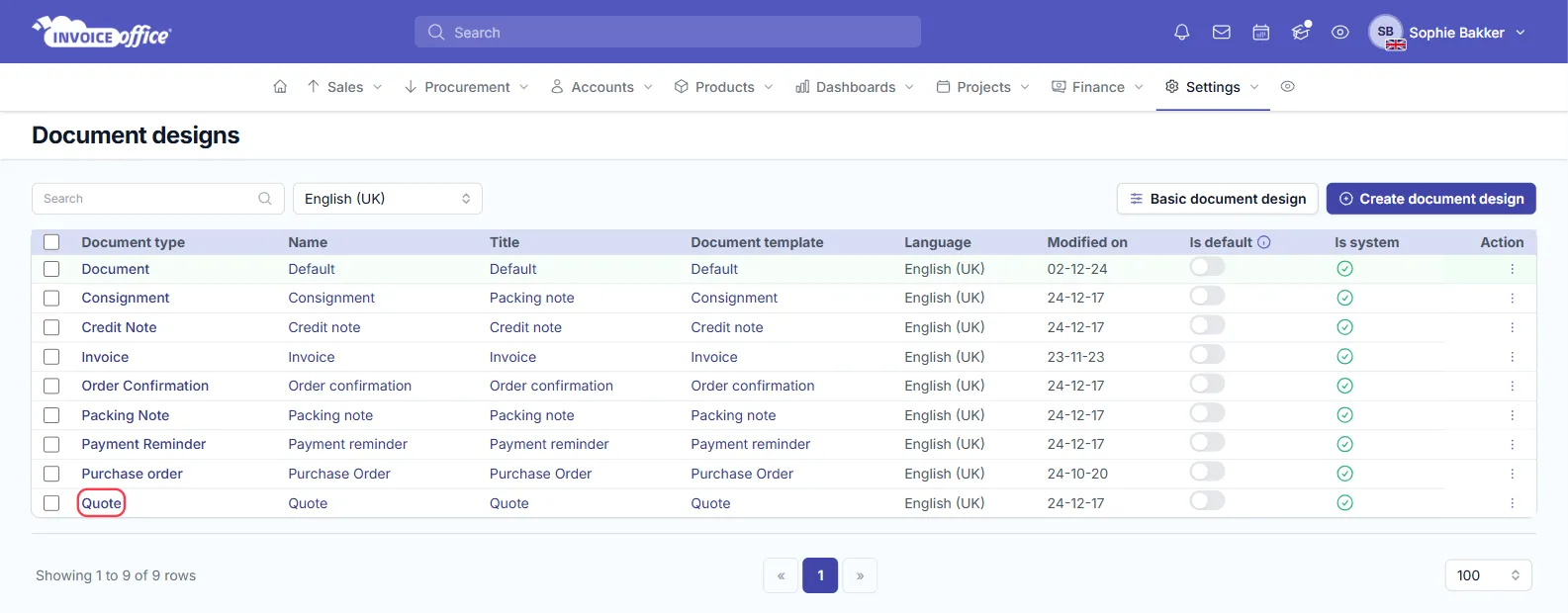Click the InvoiceOffice logo
Viewport: 1568px width, 613px height.
[102, 32]
